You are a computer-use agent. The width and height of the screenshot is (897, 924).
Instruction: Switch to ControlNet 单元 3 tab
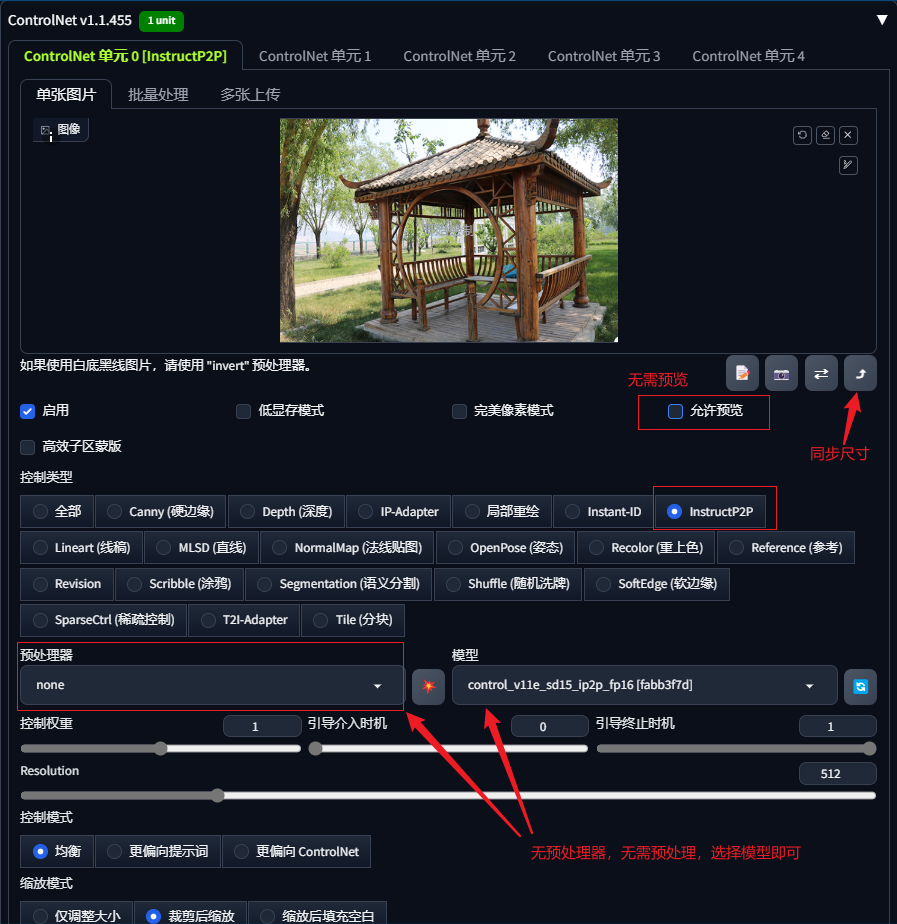(x=604, y=56)
